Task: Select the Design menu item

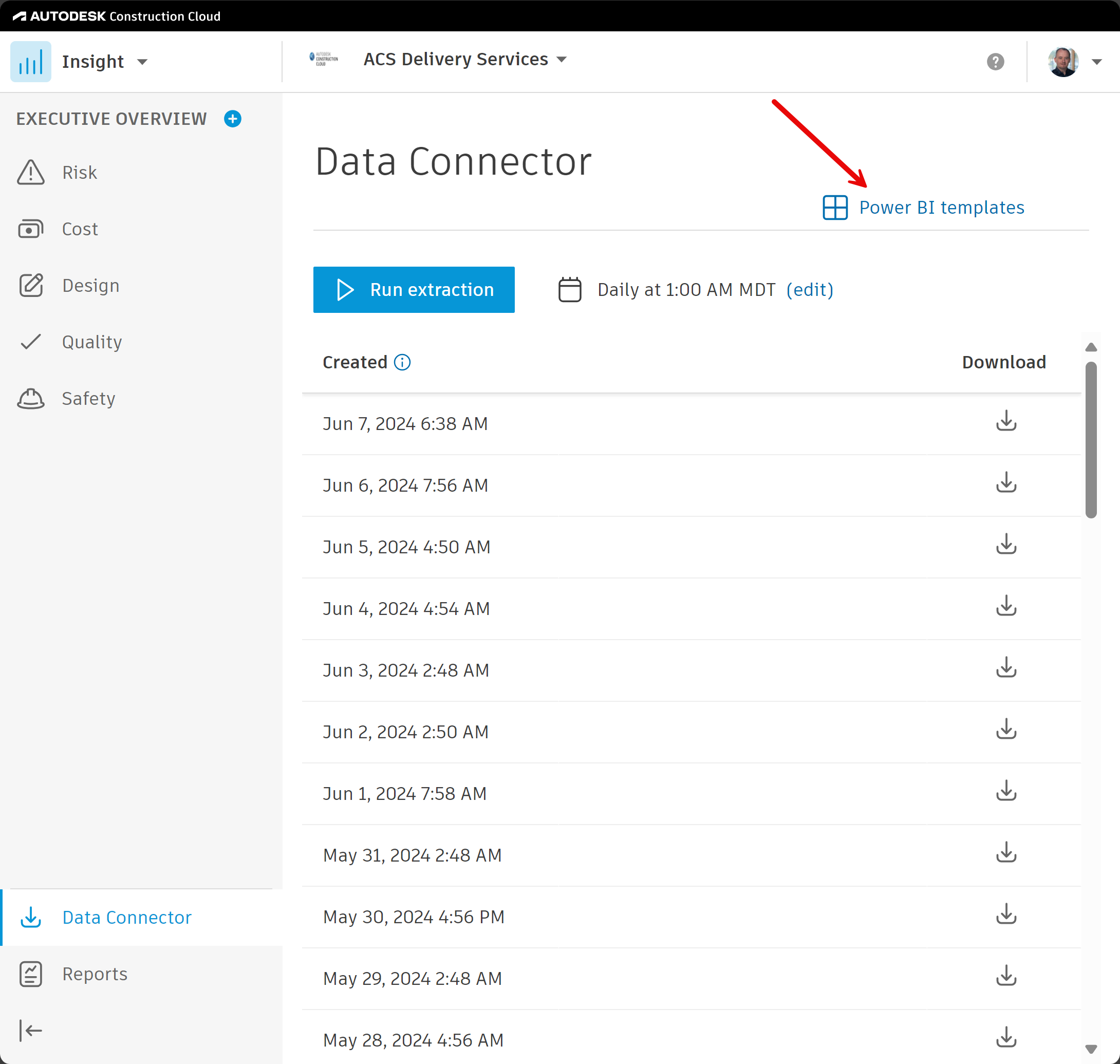Action: pos(90,285)
